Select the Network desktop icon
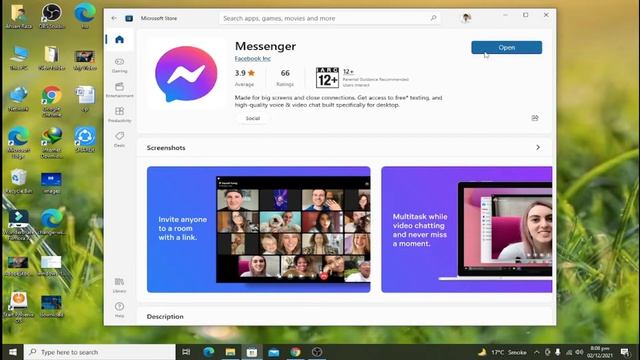Viewport: 640px width, 360px height. [19, 99]
